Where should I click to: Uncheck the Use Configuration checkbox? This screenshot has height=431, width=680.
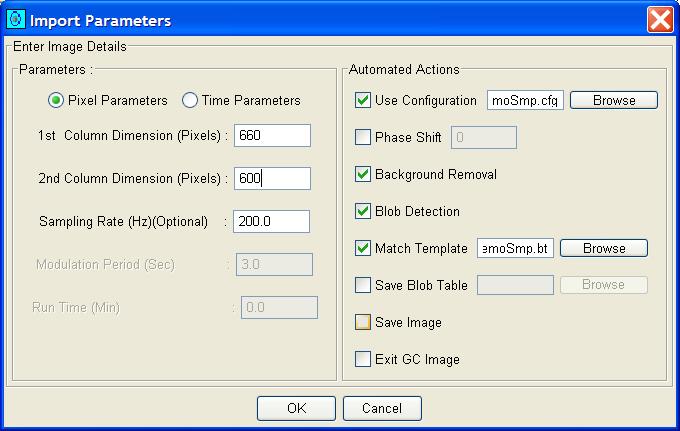click(363, 100)
